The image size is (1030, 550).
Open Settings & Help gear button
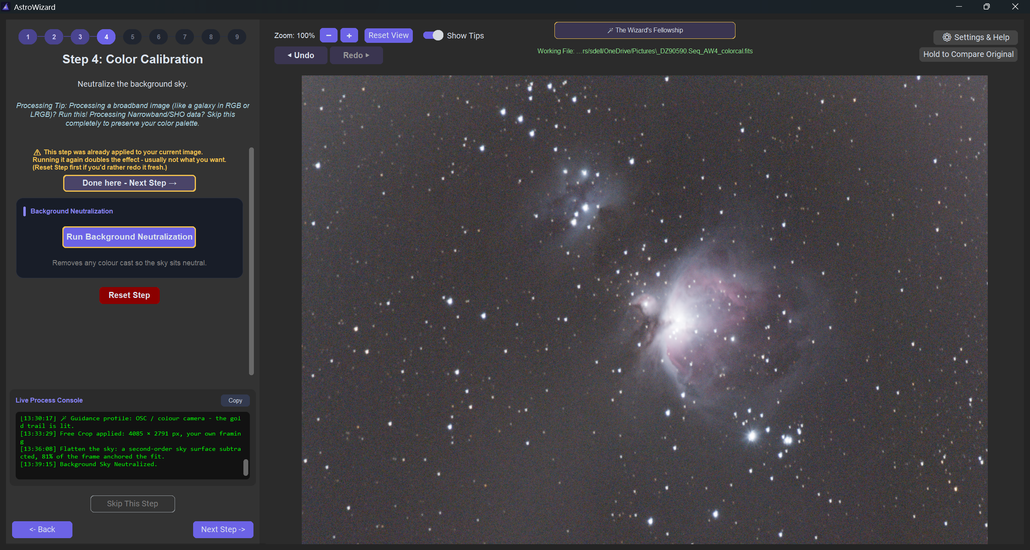[975, 37]
